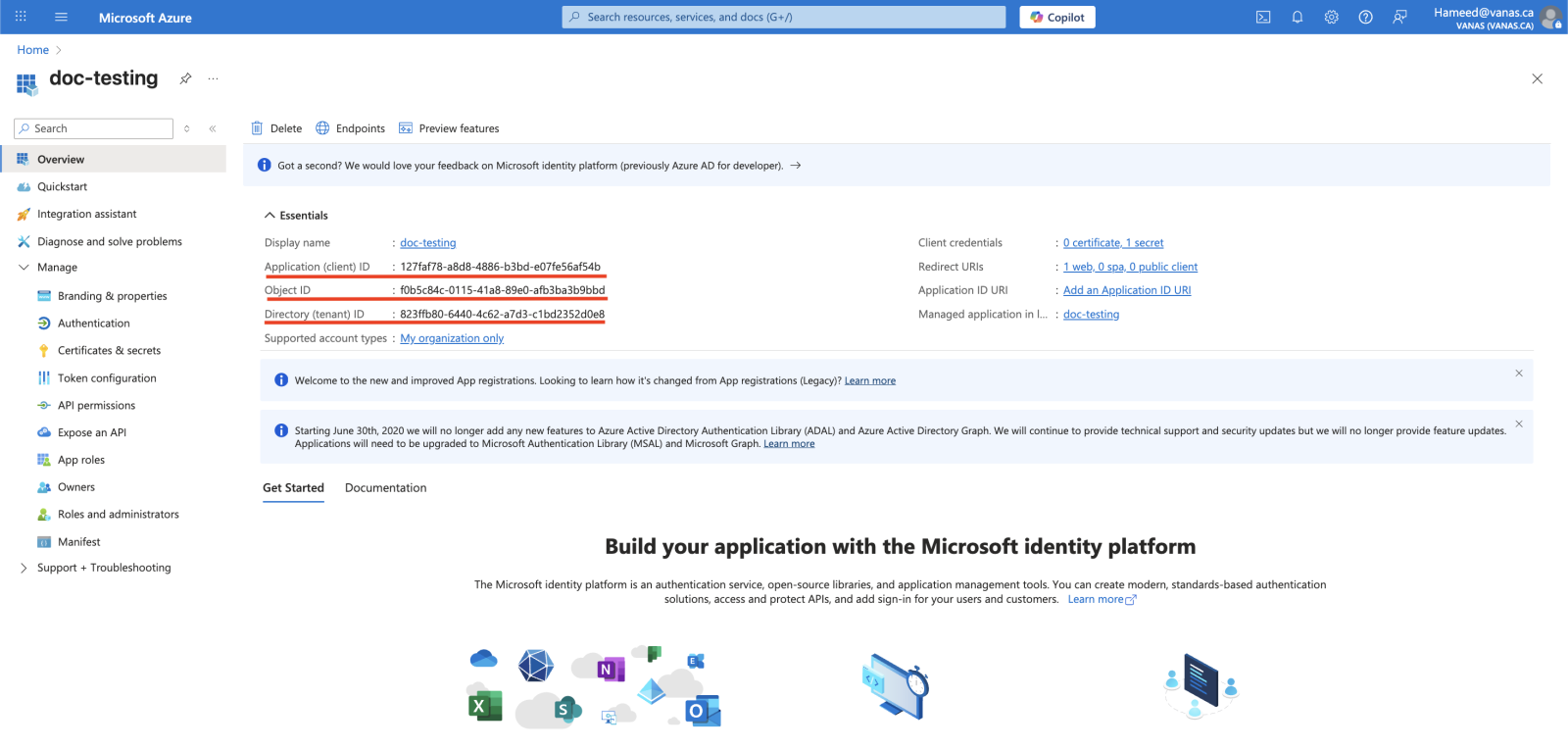Click the doc-testing display name link
Screen dimensions: 1568x749
[428, 243]
